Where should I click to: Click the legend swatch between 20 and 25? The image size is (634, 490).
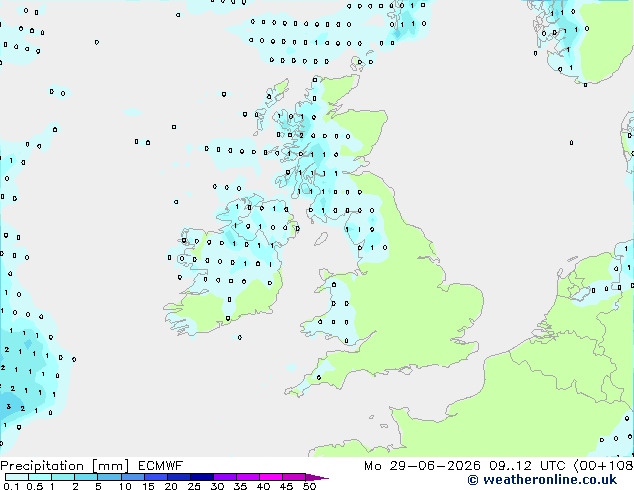click(179, 477)
